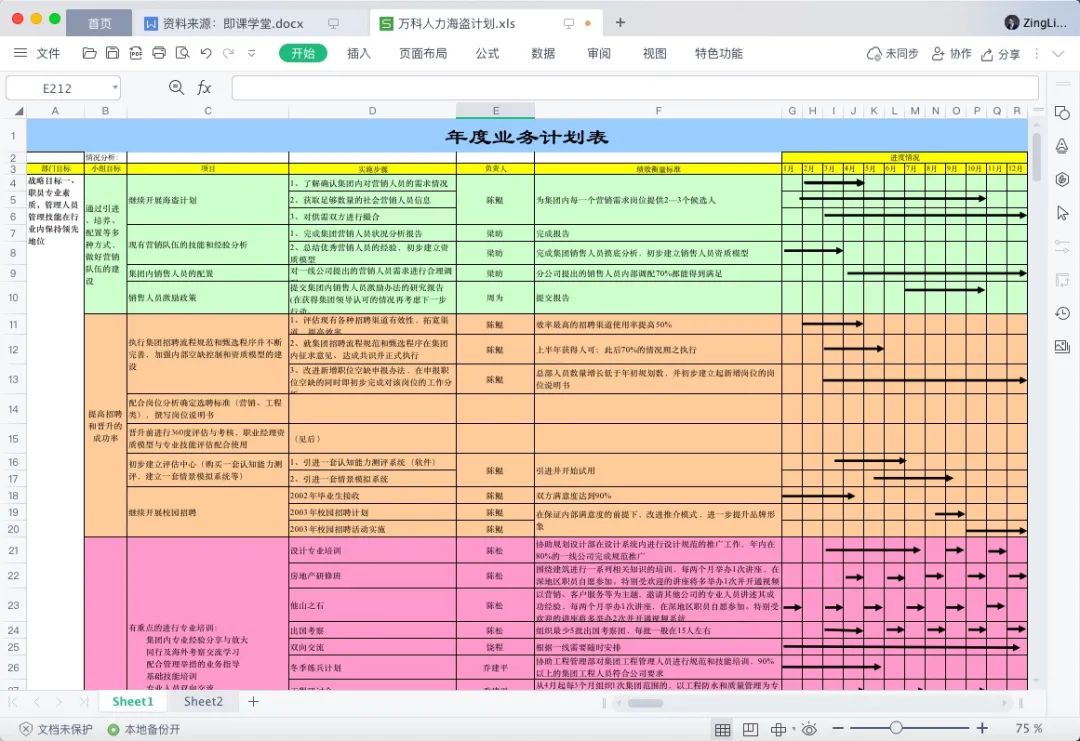This screenshot has width=1080, height=741.
Task: Open the hamburger menu next to 文件
Action: 21,53
